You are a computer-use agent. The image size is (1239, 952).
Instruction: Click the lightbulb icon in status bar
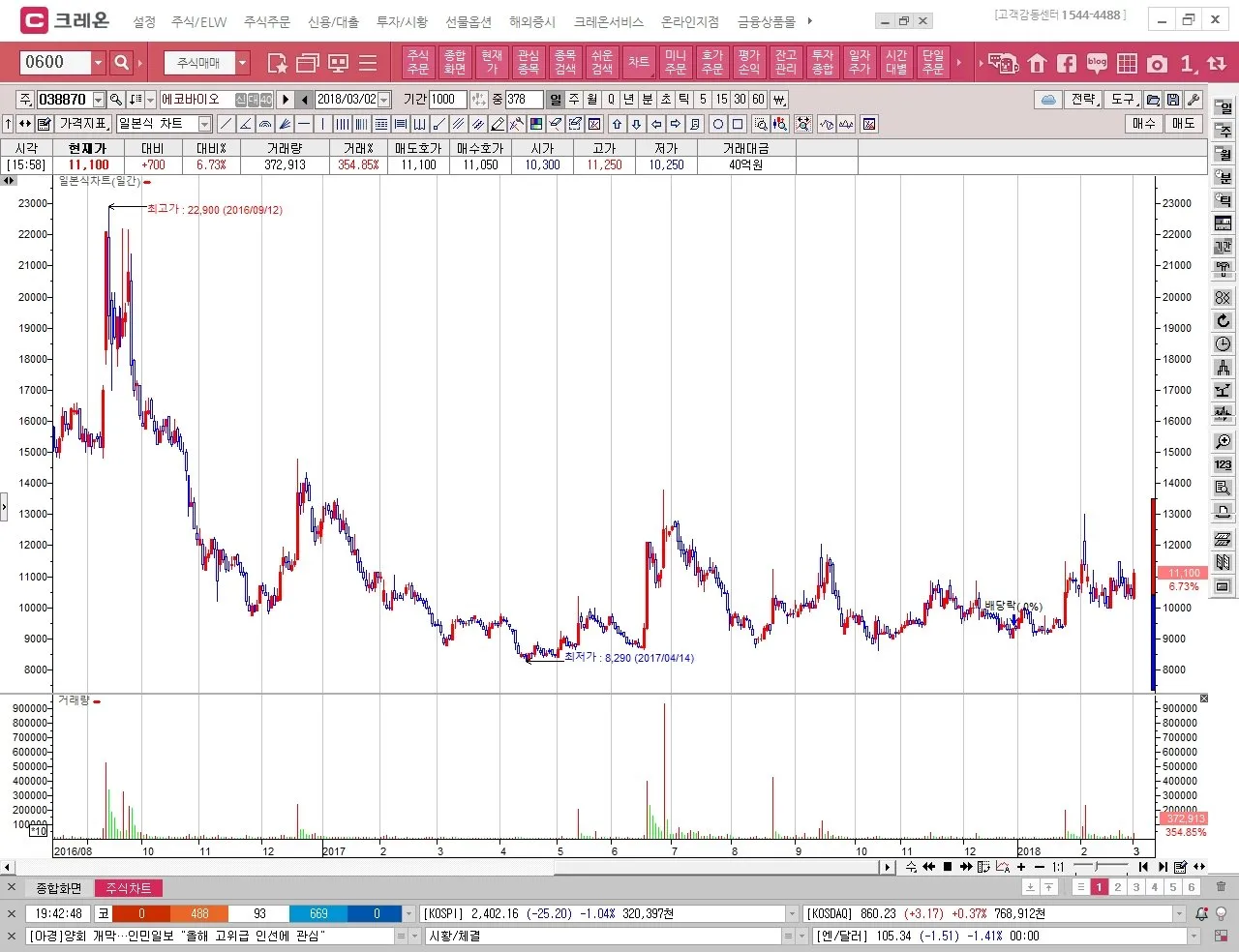tap(1222, 913)
